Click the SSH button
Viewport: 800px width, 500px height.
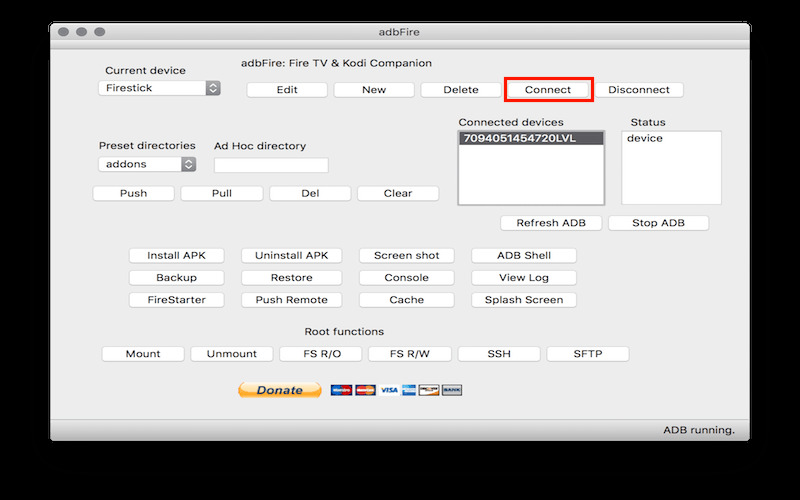click(499, 354)
